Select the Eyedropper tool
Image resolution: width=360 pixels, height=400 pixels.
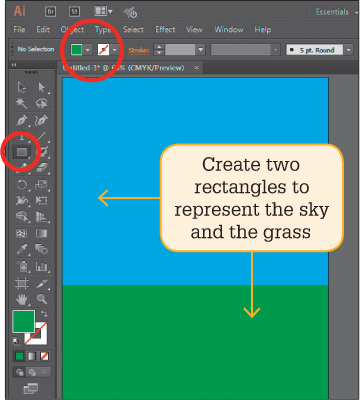[22, 249]
